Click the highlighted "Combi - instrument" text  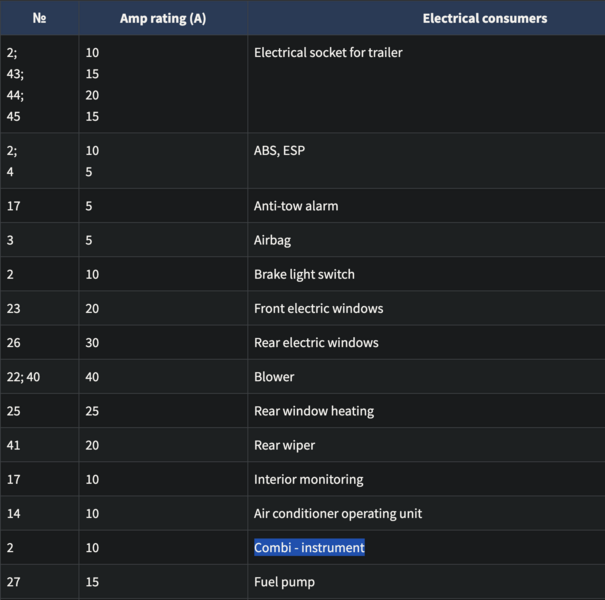point(309,548)
